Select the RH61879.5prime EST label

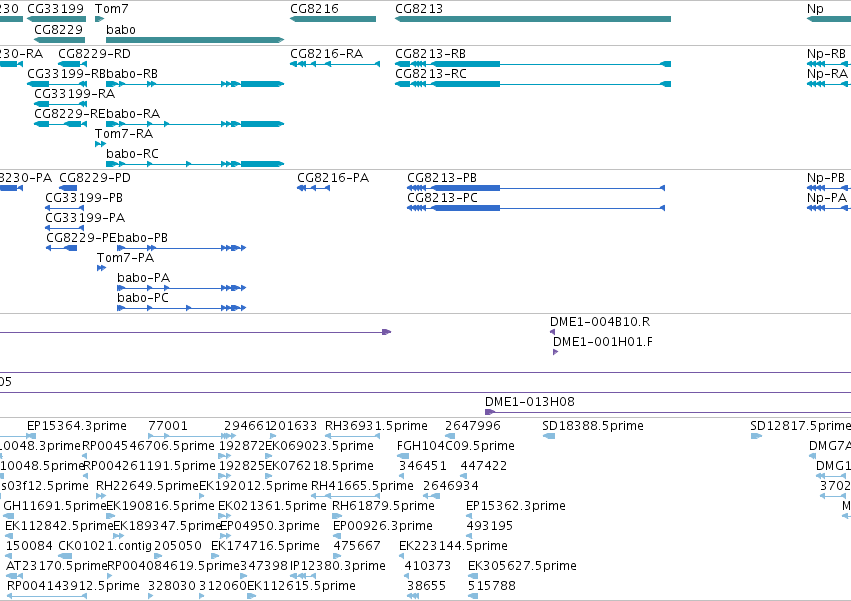(x=383, y=506)
